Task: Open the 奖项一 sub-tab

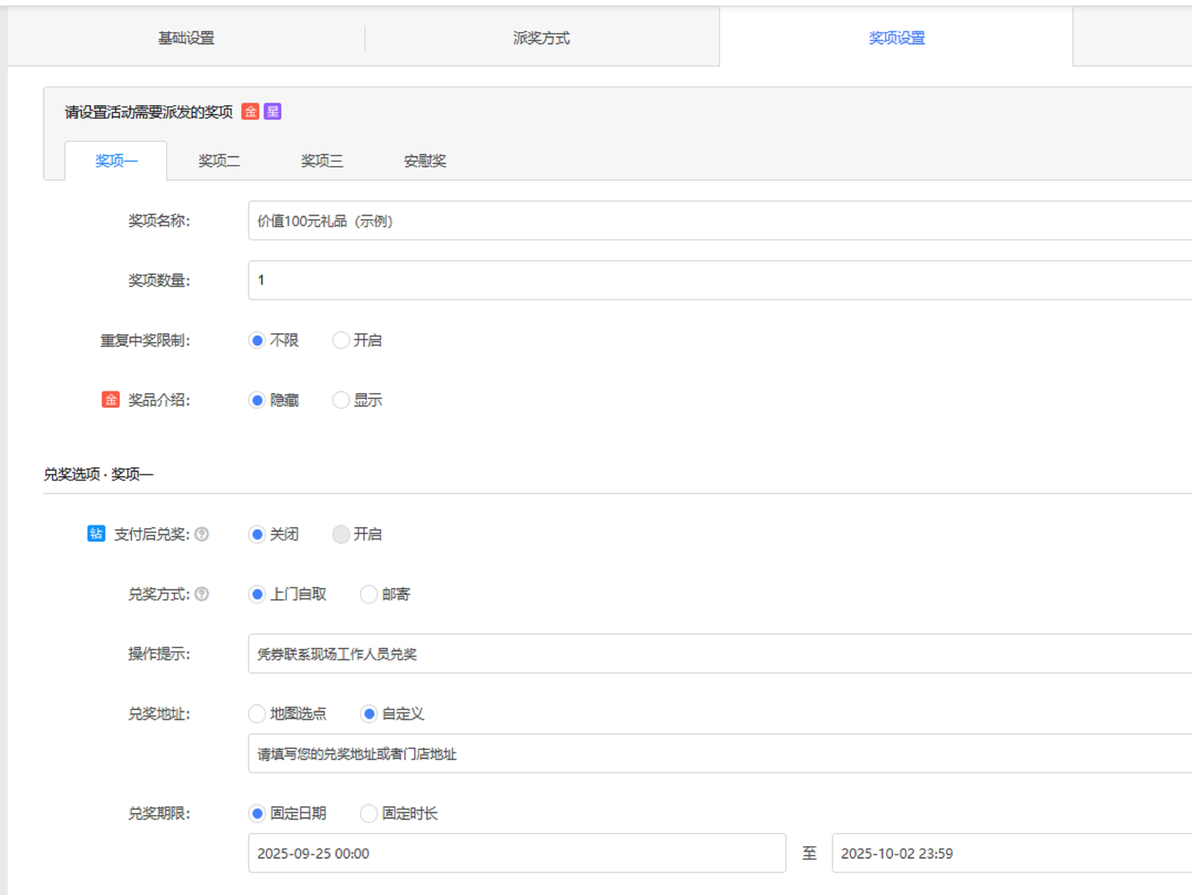Action: (116, 160)
